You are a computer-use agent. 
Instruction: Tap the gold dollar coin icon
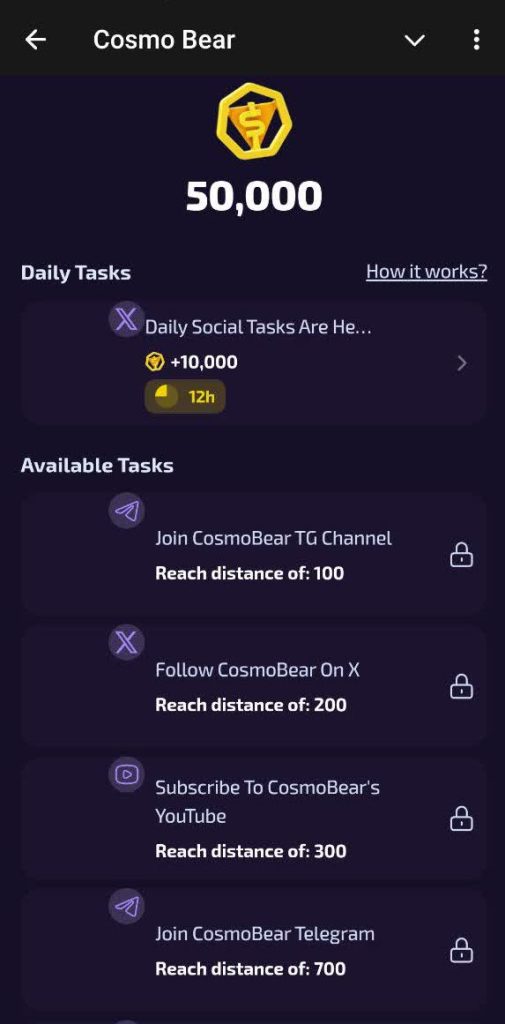[x=253, y=121]
